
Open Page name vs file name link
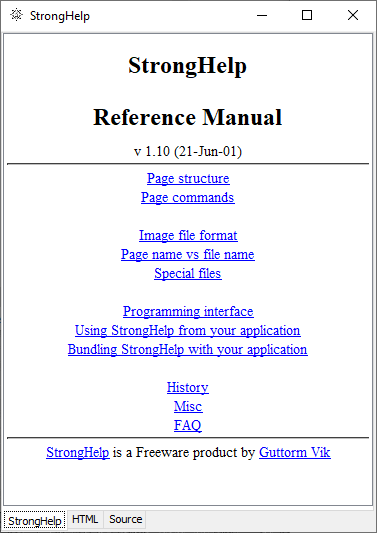188,254
